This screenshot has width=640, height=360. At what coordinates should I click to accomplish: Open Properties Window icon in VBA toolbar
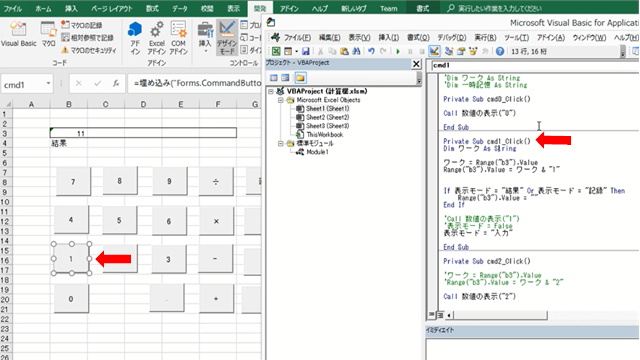tap(461, 51)
